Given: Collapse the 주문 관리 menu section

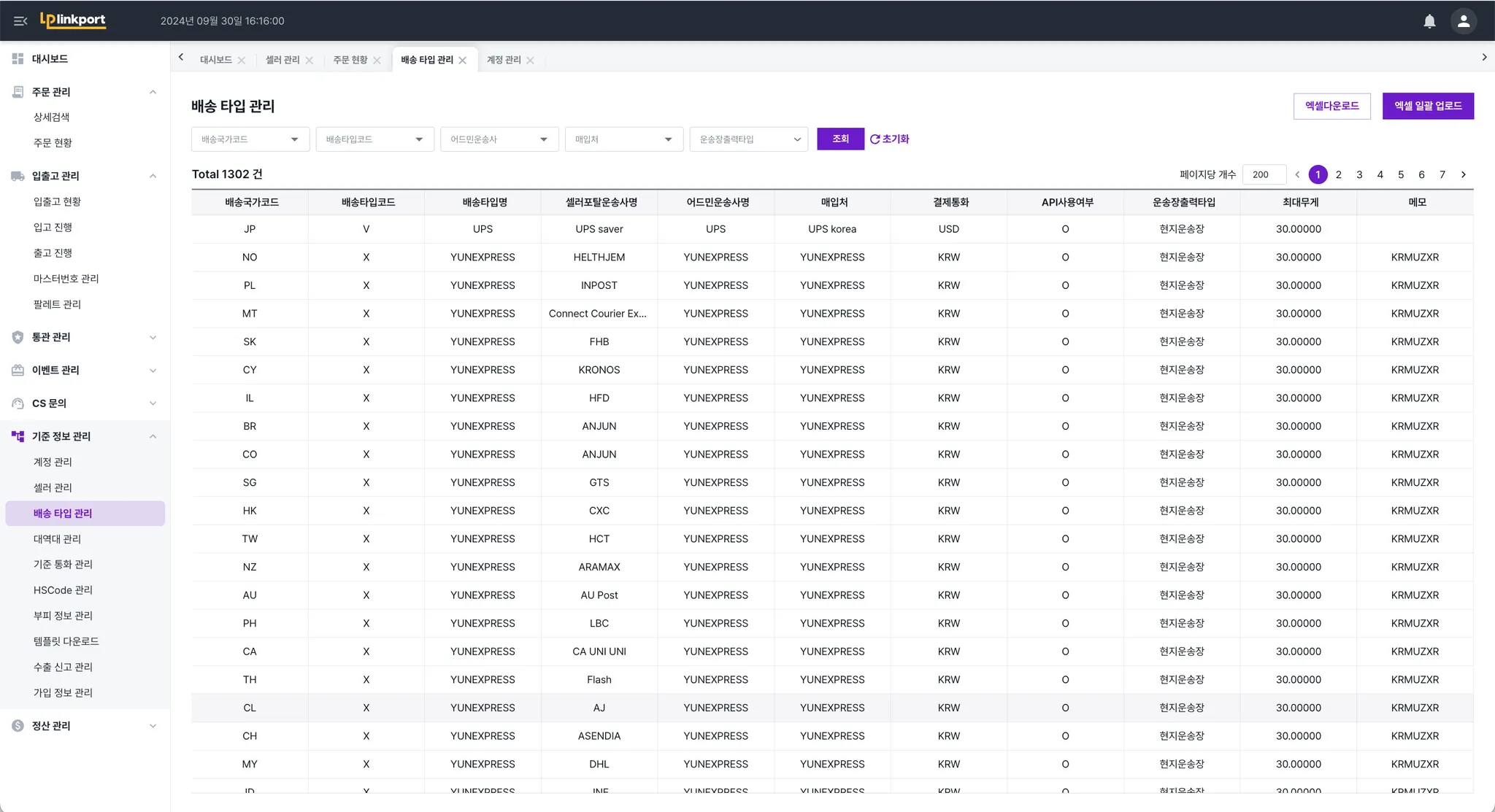Looking at the screenshot, I should [153, 92].
